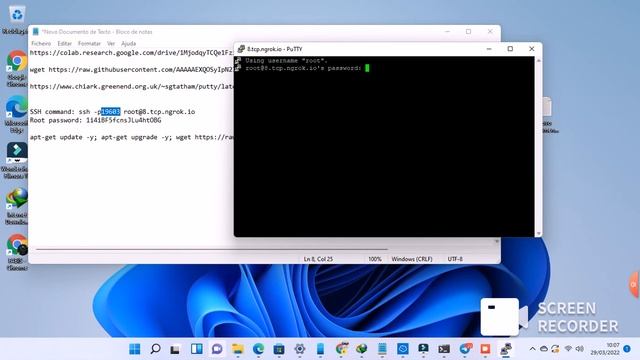The image size is (640, 360).
Task: Open Wi-Fi network tray icon
Action: [568, 349]
